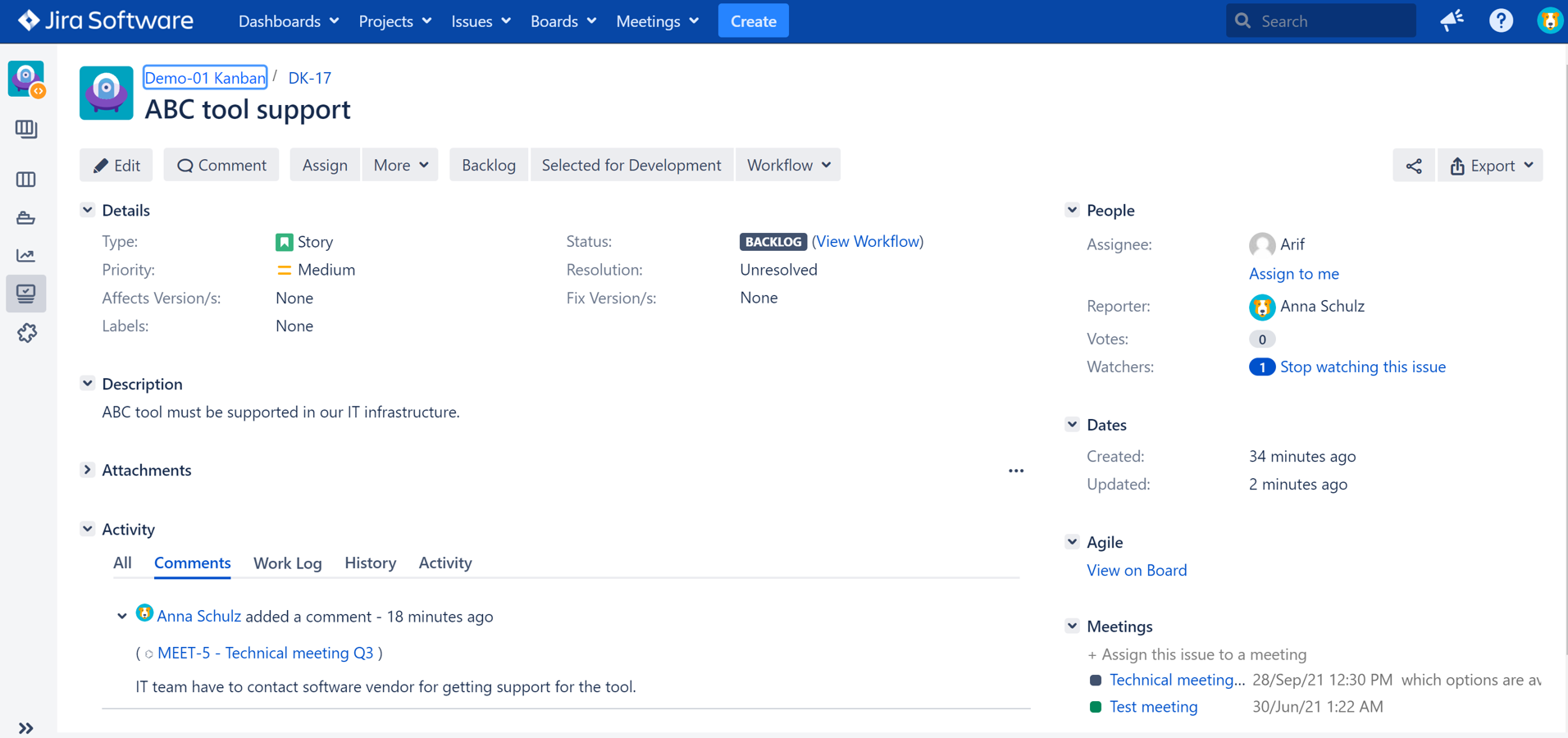Switch to the Work Log tab
This screenshot has width=1568, height=738.
point(287,563)
